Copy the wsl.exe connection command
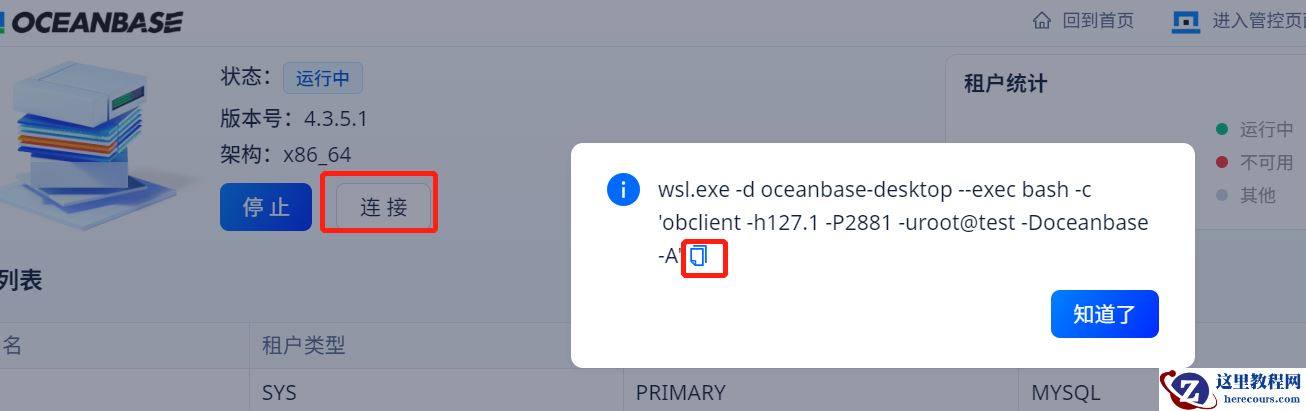 pos(699,256)
